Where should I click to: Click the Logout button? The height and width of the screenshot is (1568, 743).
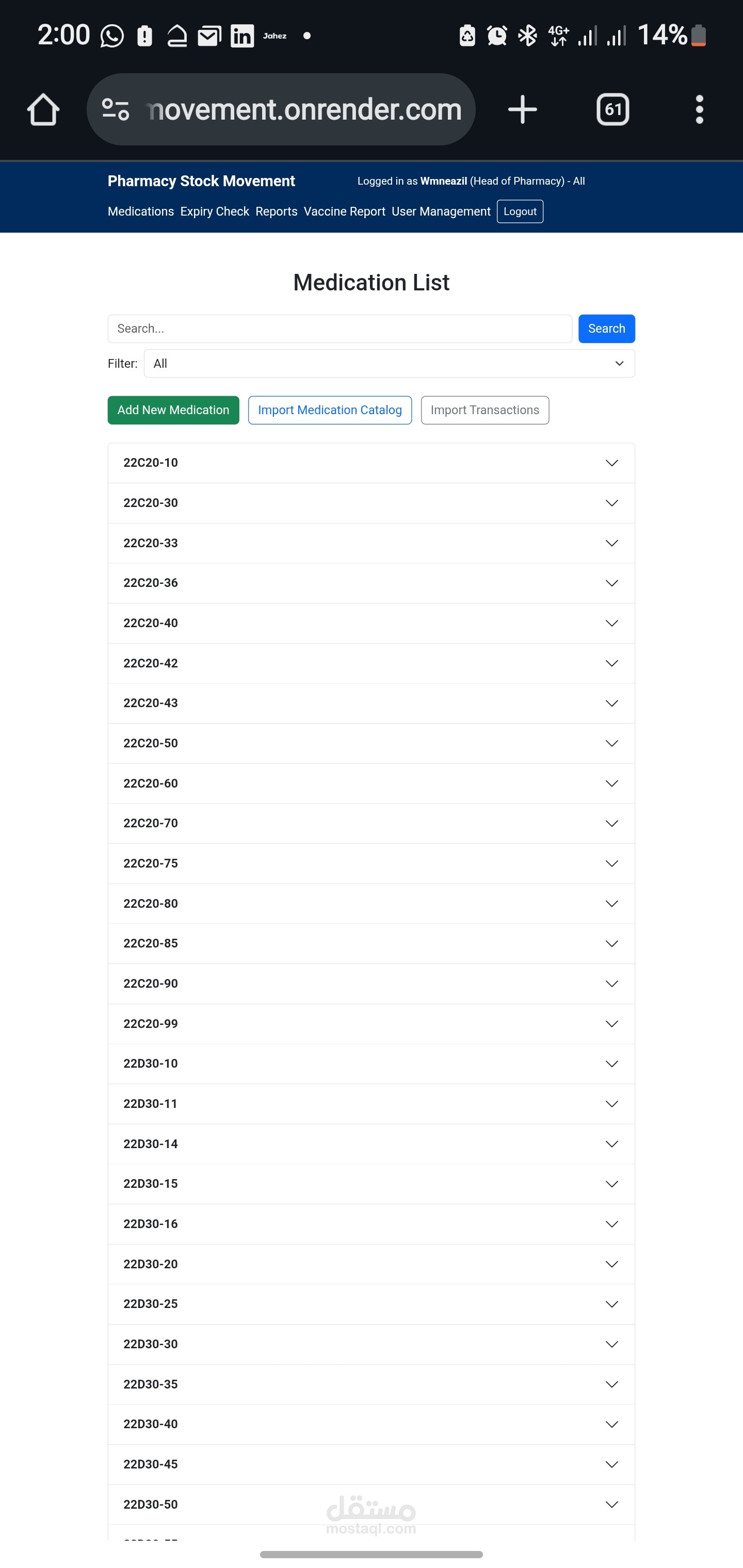520,211
